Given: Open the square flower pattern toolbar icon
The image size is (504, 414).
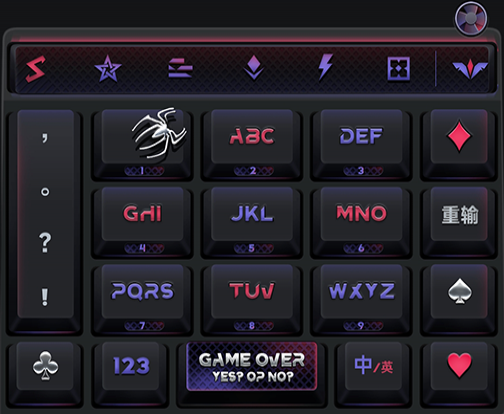Looking at the screenshot, I should [399, 69].
